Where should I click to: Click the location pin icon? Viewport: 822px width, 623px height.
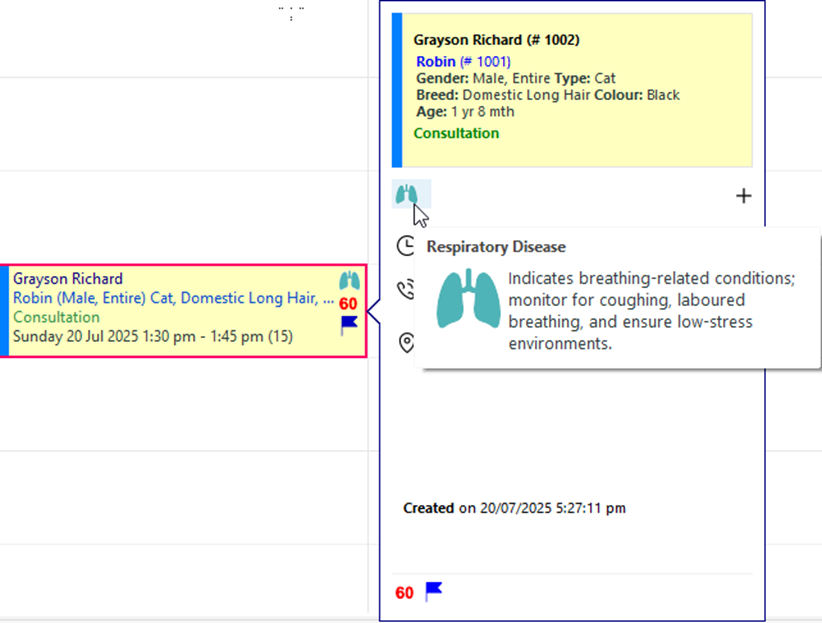click(x=406, y=342)
